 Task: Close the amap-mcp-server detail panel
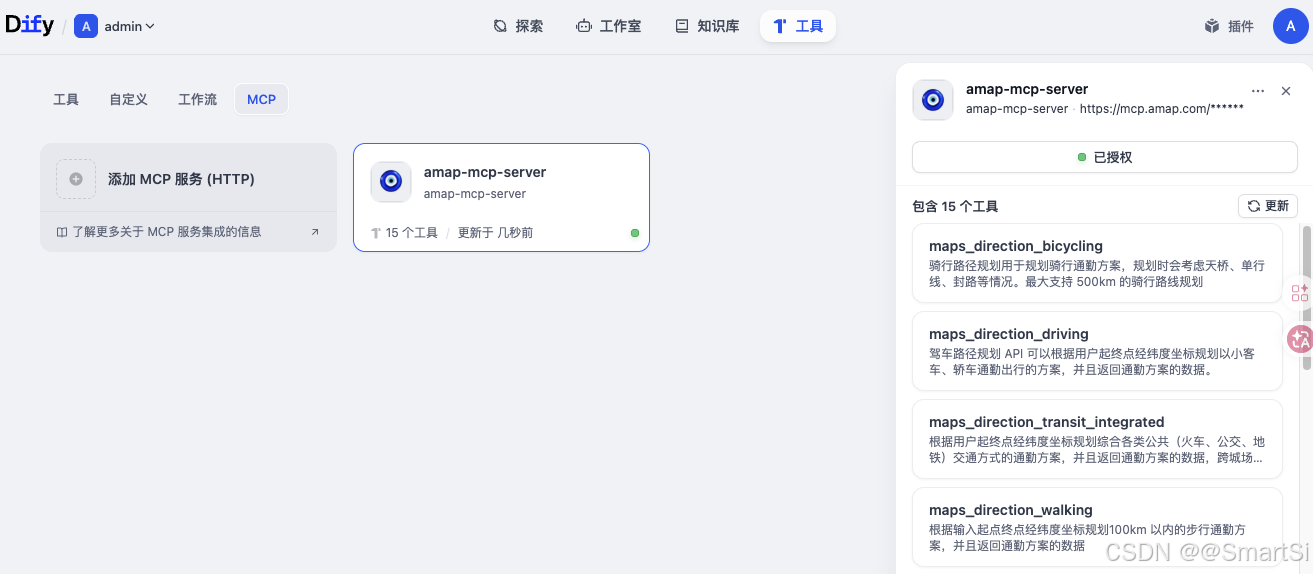[x=1286, y=91]
